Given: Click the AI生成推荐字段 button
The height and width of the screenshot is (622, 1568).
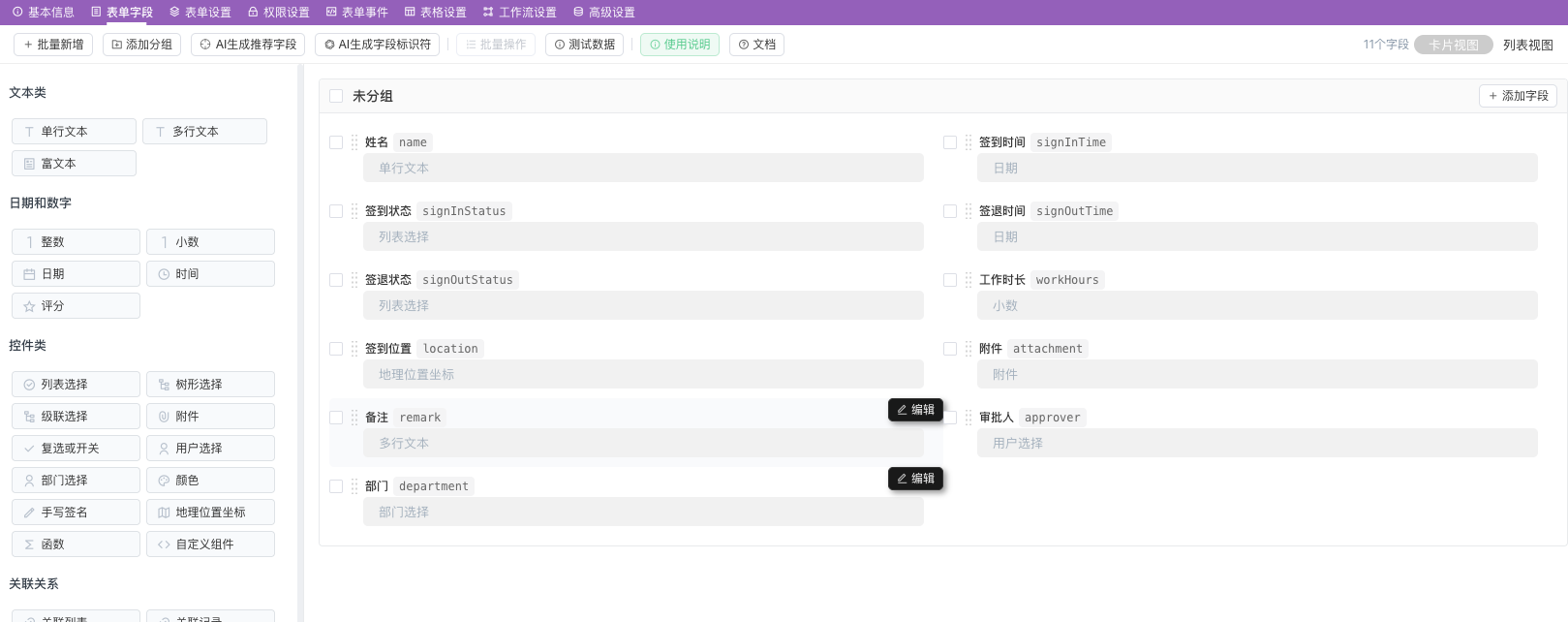Looking at the screenshot, I should [x=248, y=45].
